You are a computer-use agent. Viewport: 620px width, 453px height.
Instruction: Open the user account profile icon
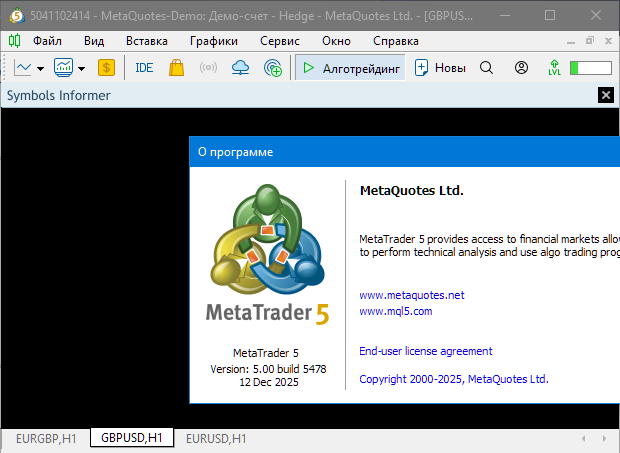[x=521, y=68]
